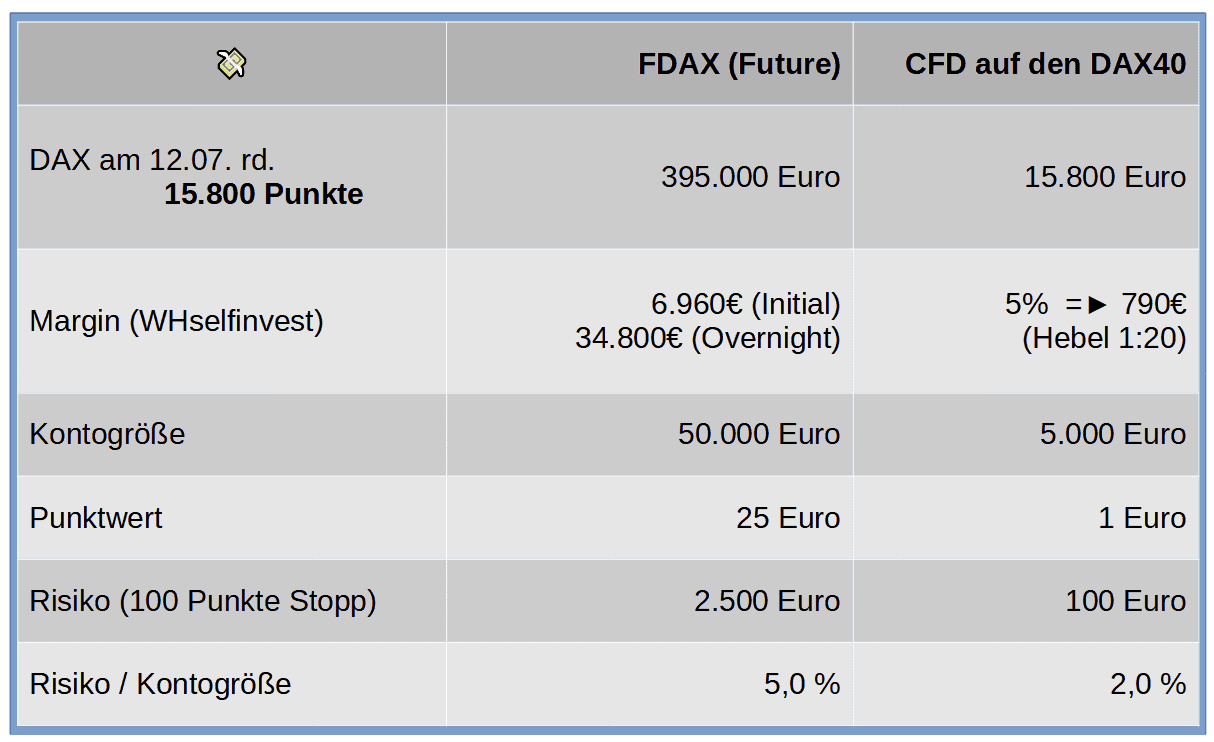Select the 2,0 % risk ratio cell

pyautogui.click(x=1148, y=684)
